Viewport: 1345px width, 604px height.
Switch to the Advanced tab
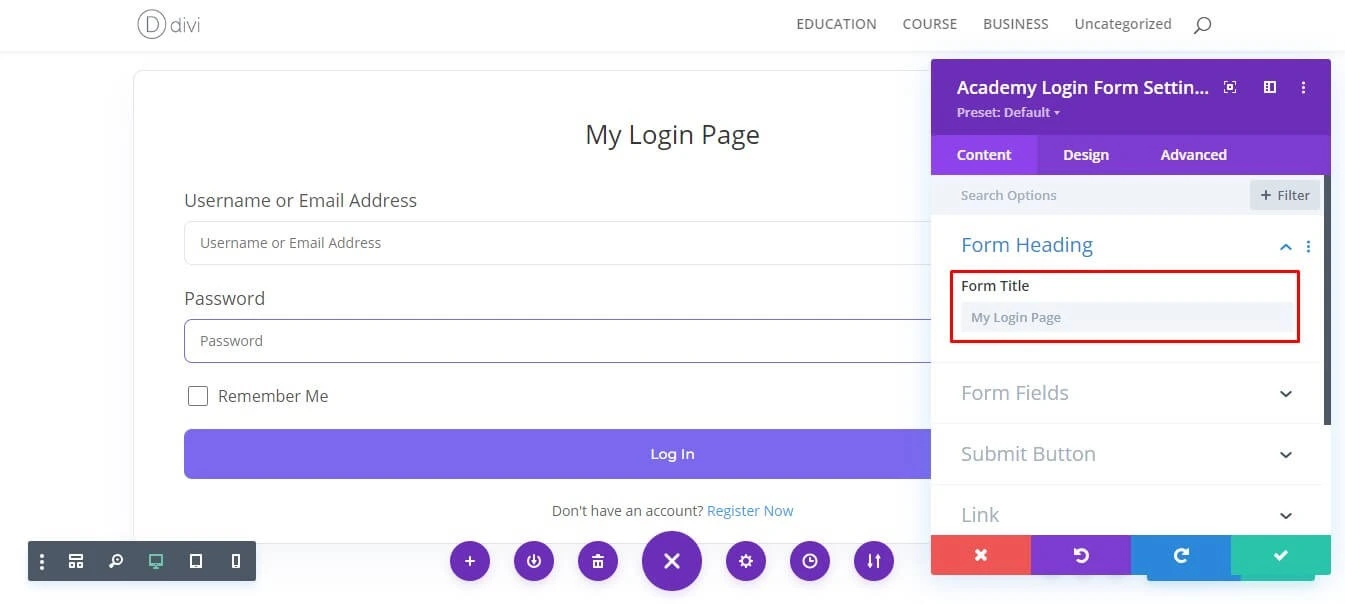(1193, 155)
